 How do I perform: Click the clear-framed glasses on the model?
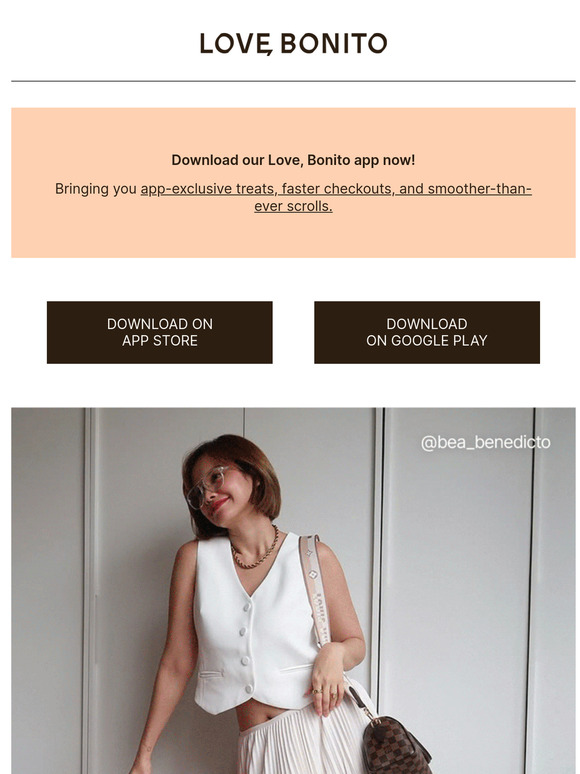(x=207, y=485)
